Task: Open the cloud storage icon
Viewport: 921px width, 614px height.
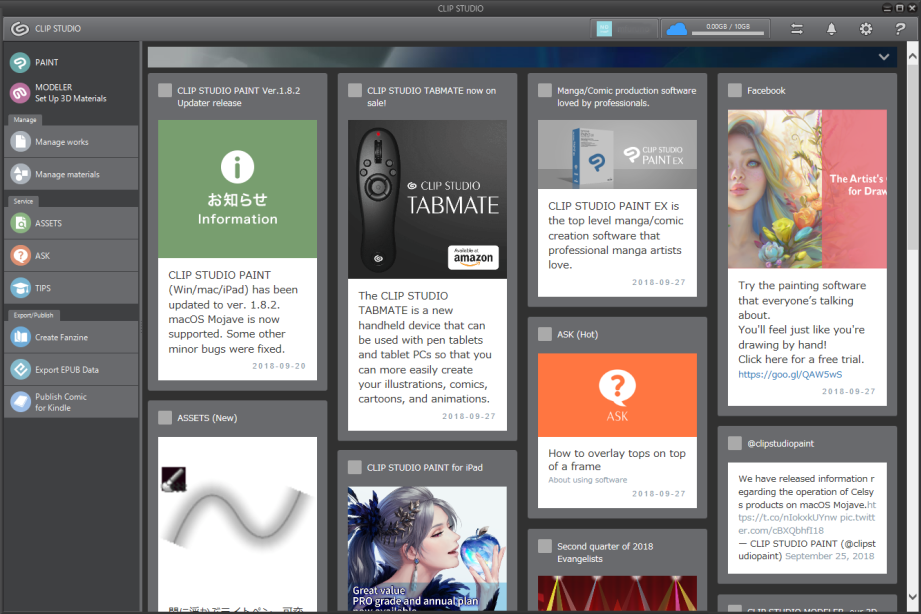Action: (677, 29)
